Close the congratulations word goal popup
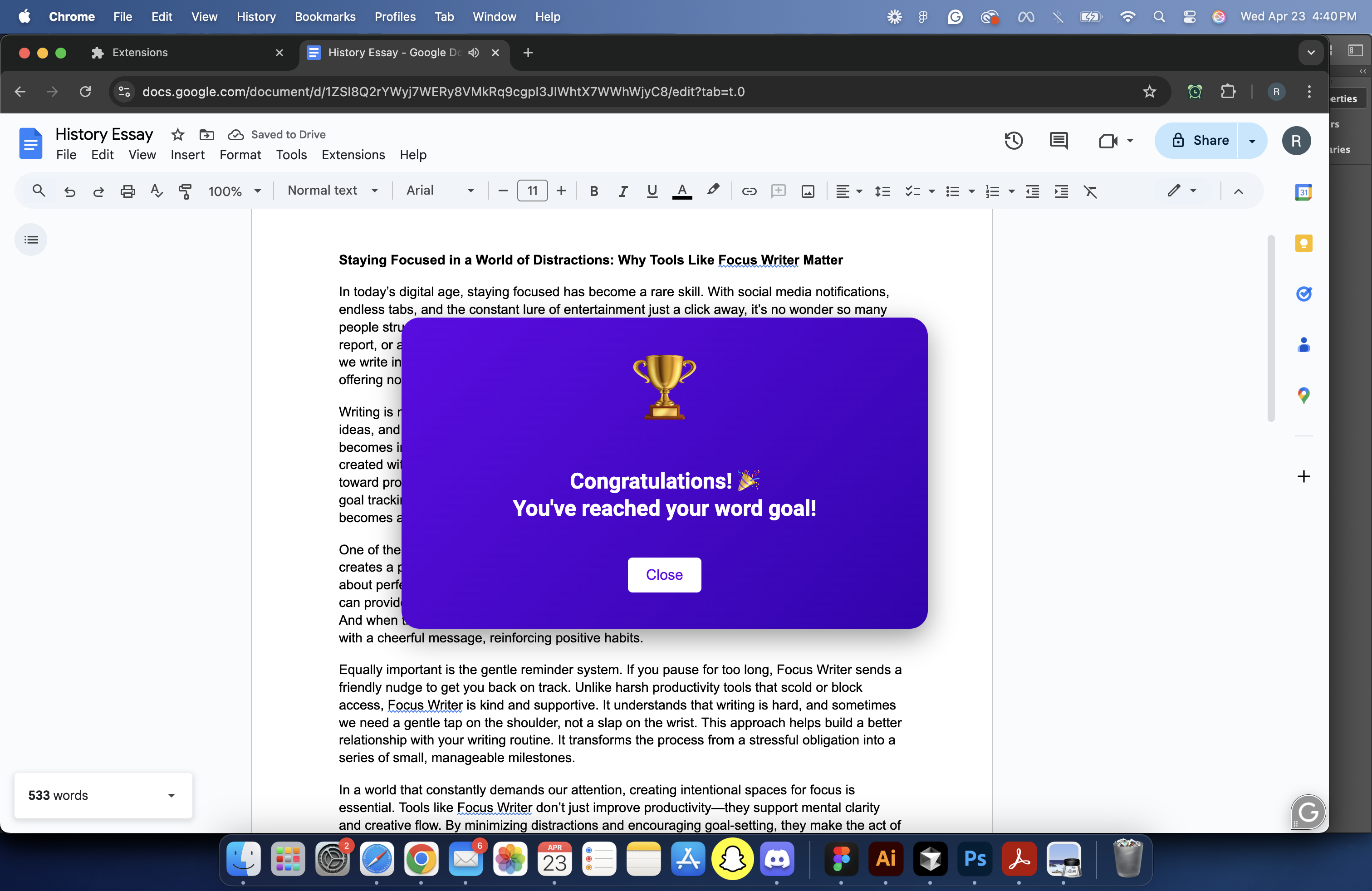The width and height of the screenshot is (1372, 891). pos(664,575)
